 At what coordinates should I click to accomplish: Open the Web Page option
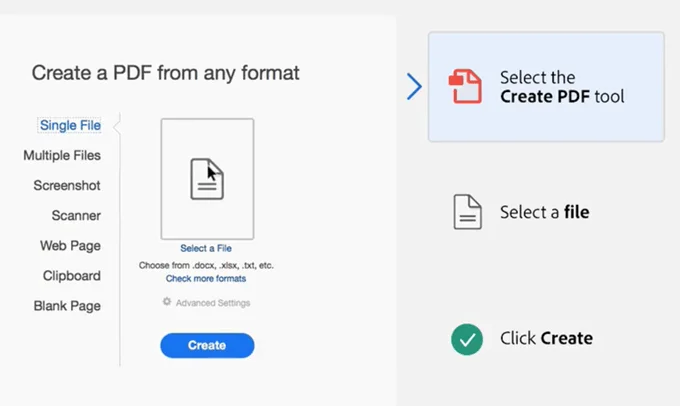coord(71,246)
